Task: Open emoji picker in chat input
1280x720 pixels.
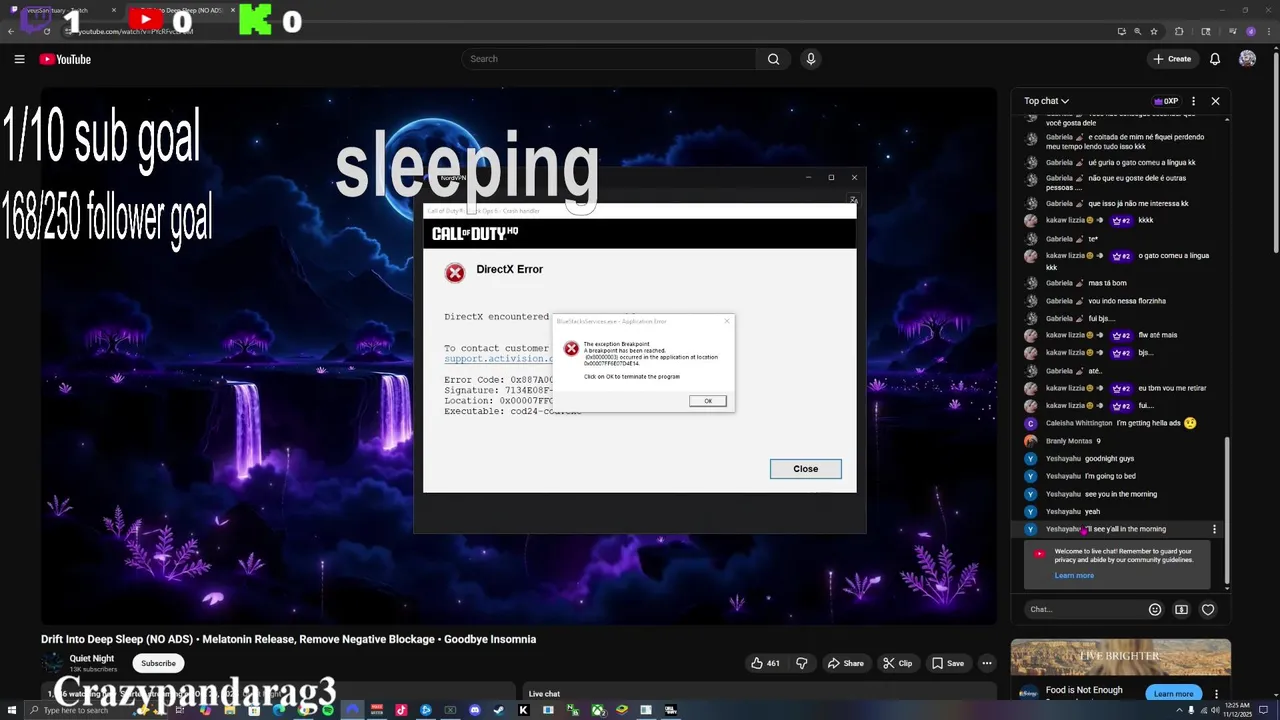Action: [x=1155, y=609]
